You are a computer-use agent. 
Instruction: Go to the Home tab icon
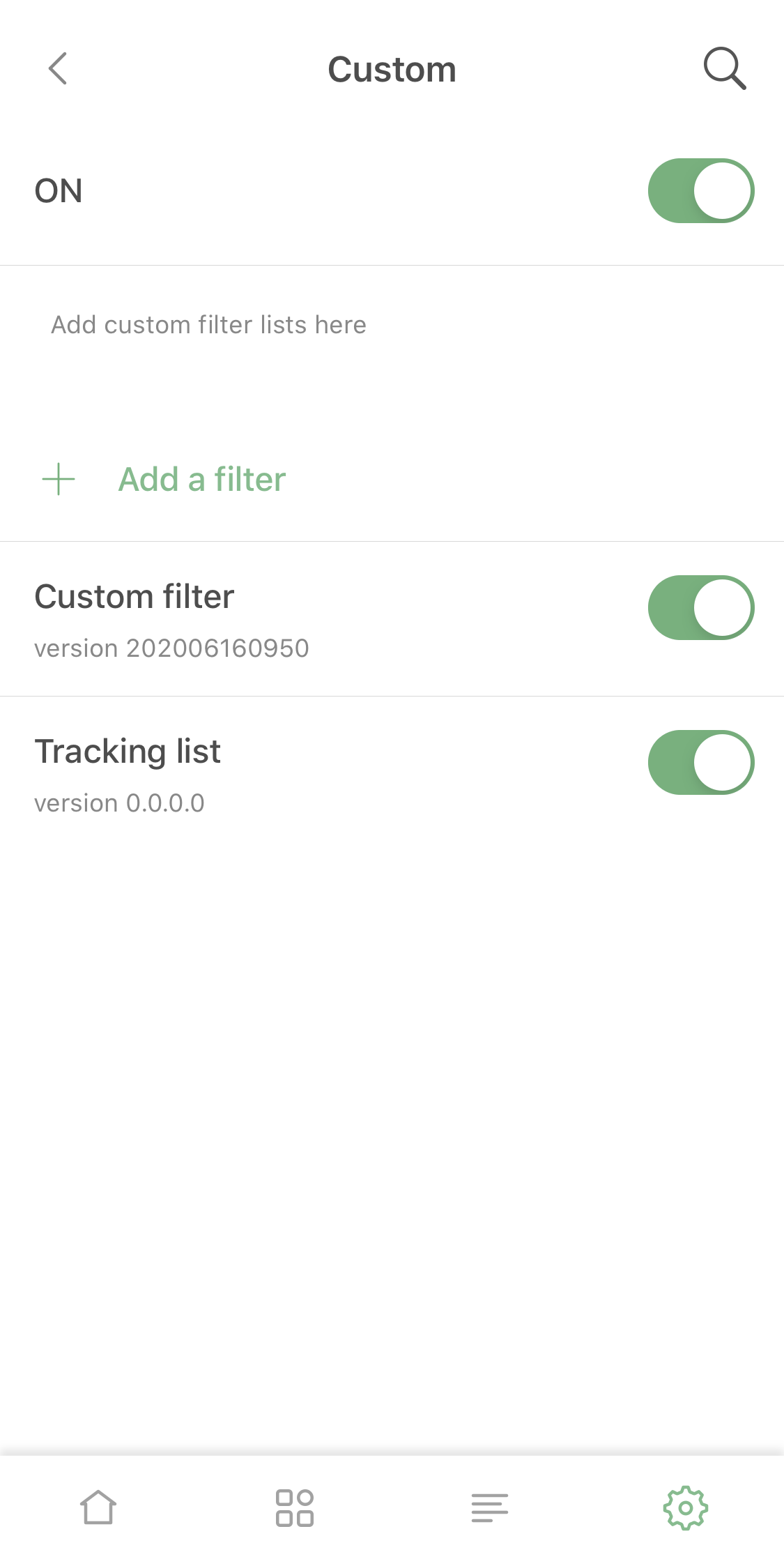point(98,1507)
